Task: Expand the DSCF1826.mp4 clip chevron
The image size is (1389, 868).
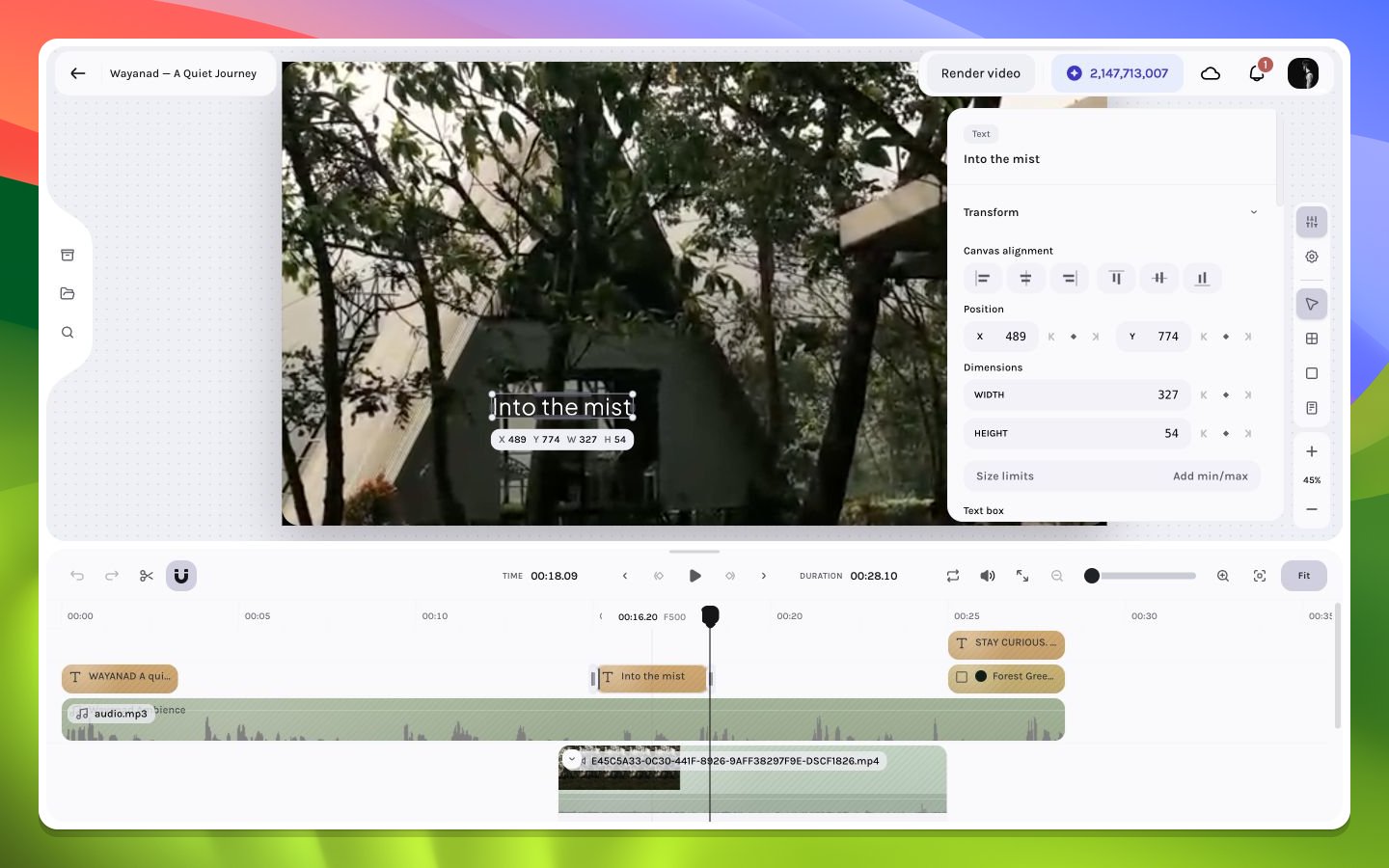Action: 572,759
